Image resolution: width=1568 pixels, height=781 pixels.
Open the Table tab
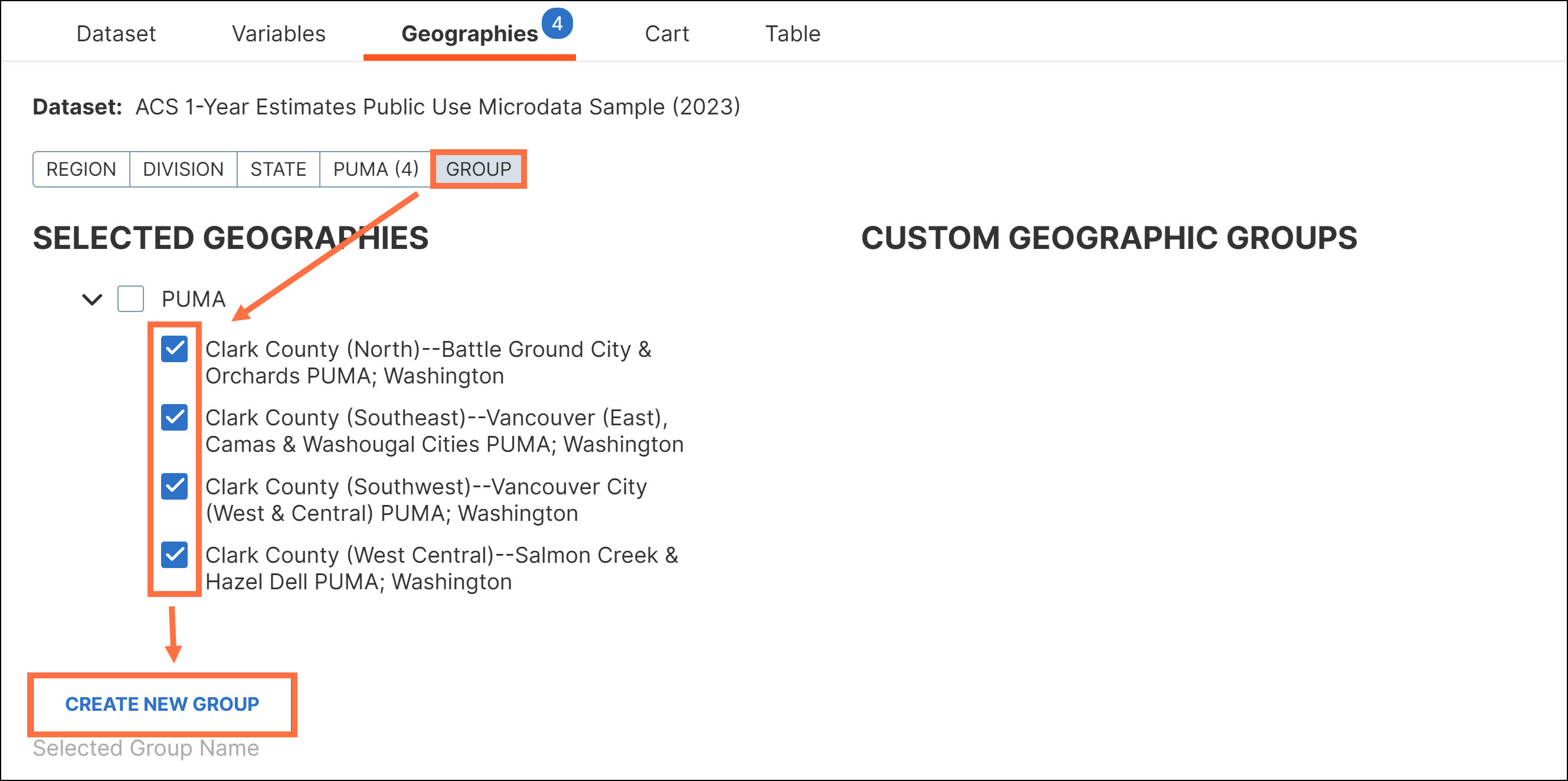793,34
